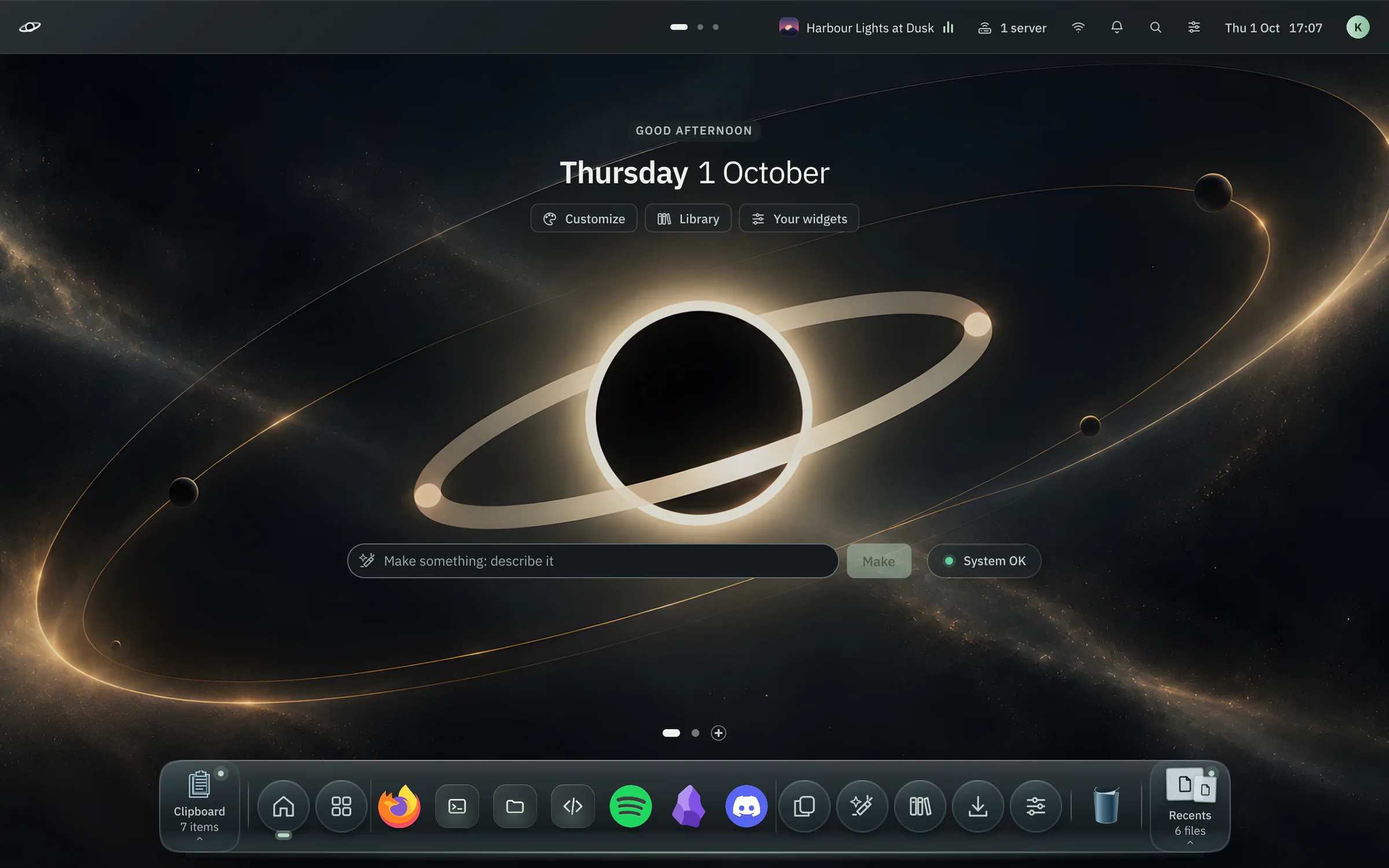Add a new desktop page
The image size is (1389, 868).
718,733
